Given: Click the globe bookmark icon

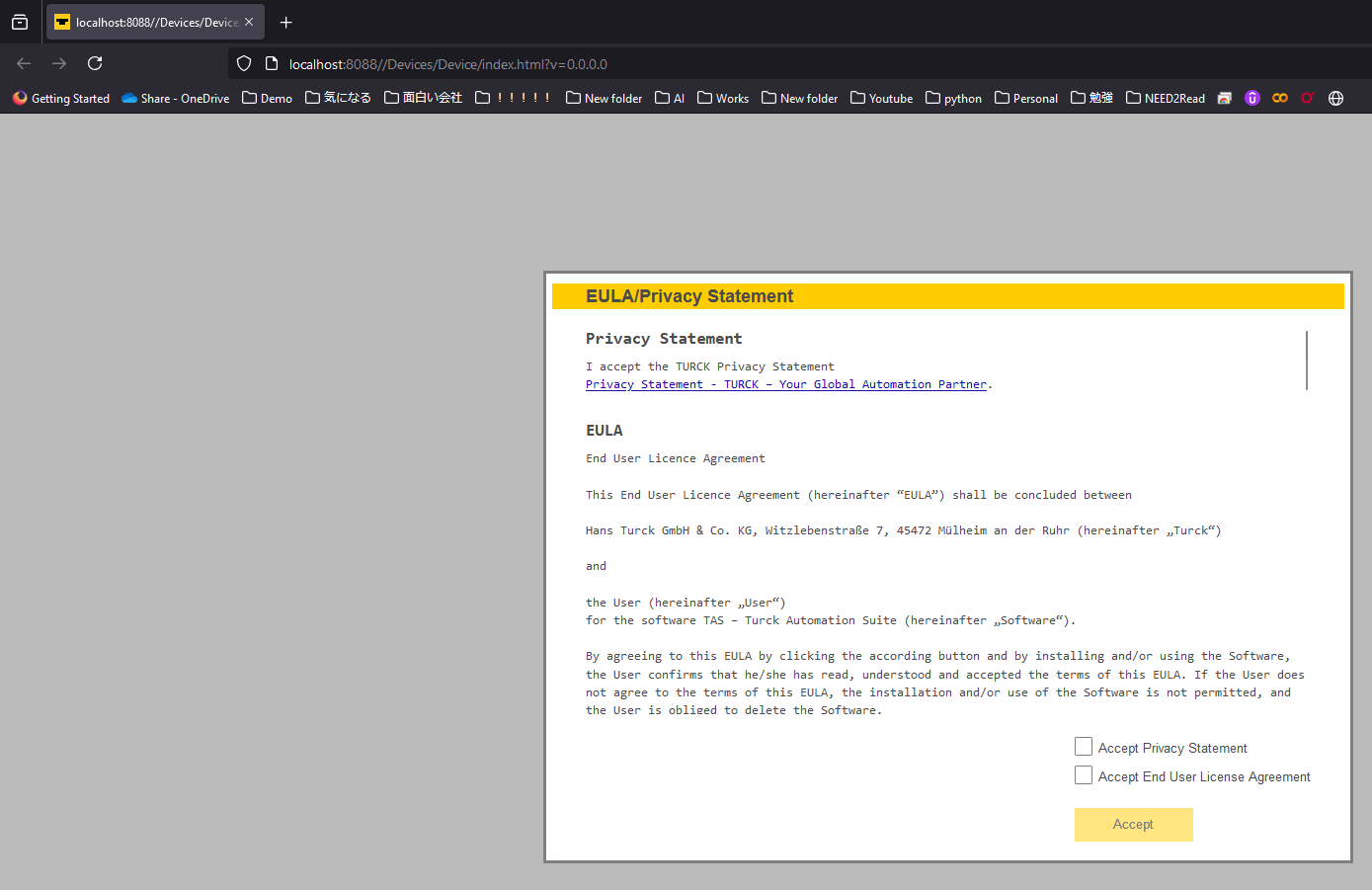Looking at the screenshot, I should click(1335, 98).
